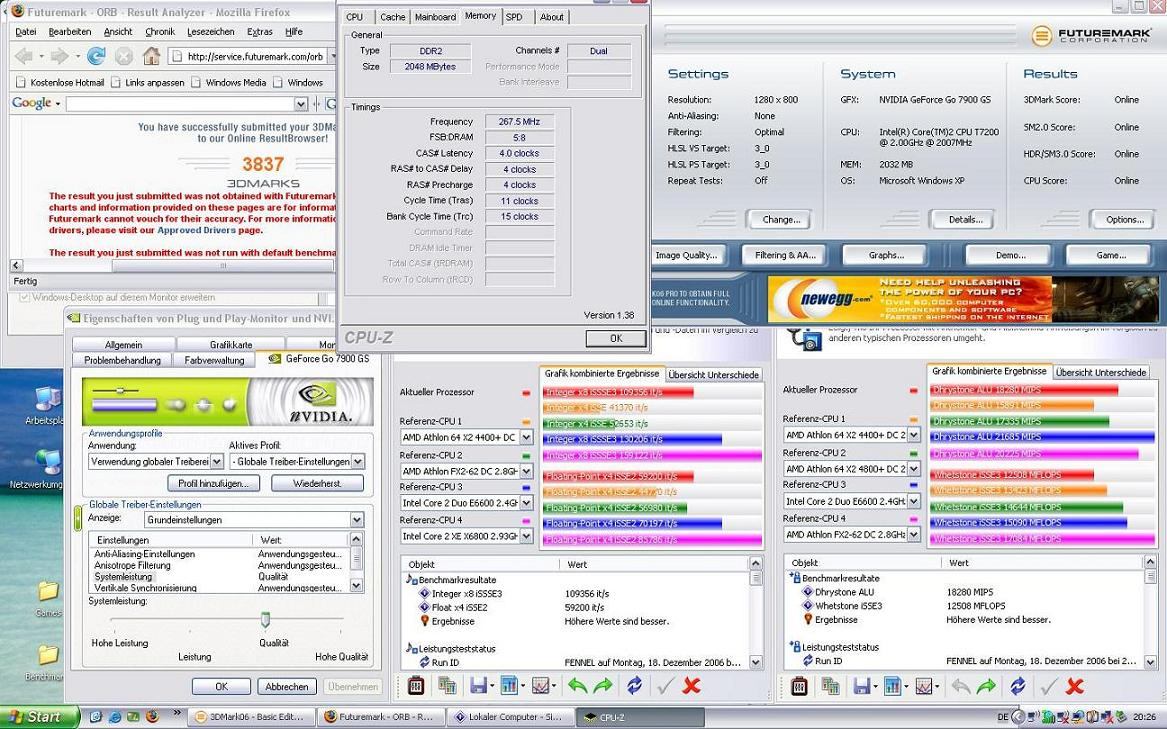The image size is (1167, 729).
Task: Open Übersicht Unterschiede tab, left Sandra
Action: 713,375
